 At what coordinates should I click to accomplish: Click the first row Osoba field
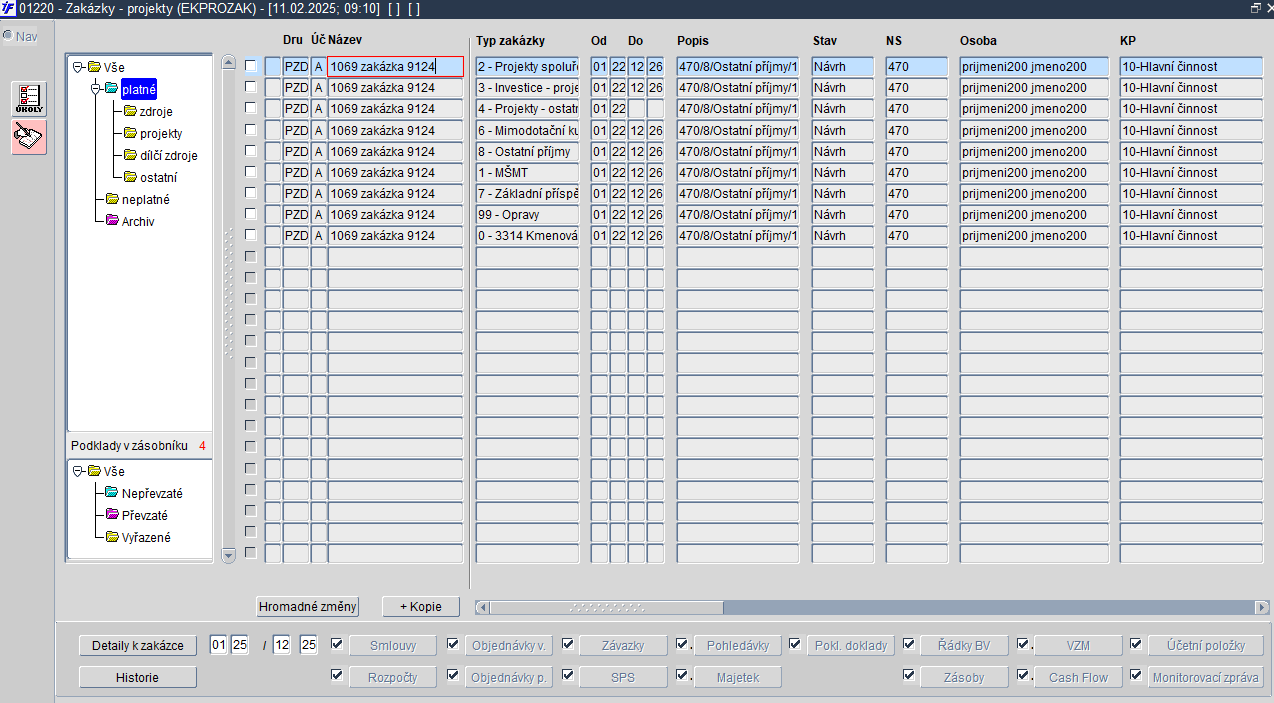[1034, 66]
